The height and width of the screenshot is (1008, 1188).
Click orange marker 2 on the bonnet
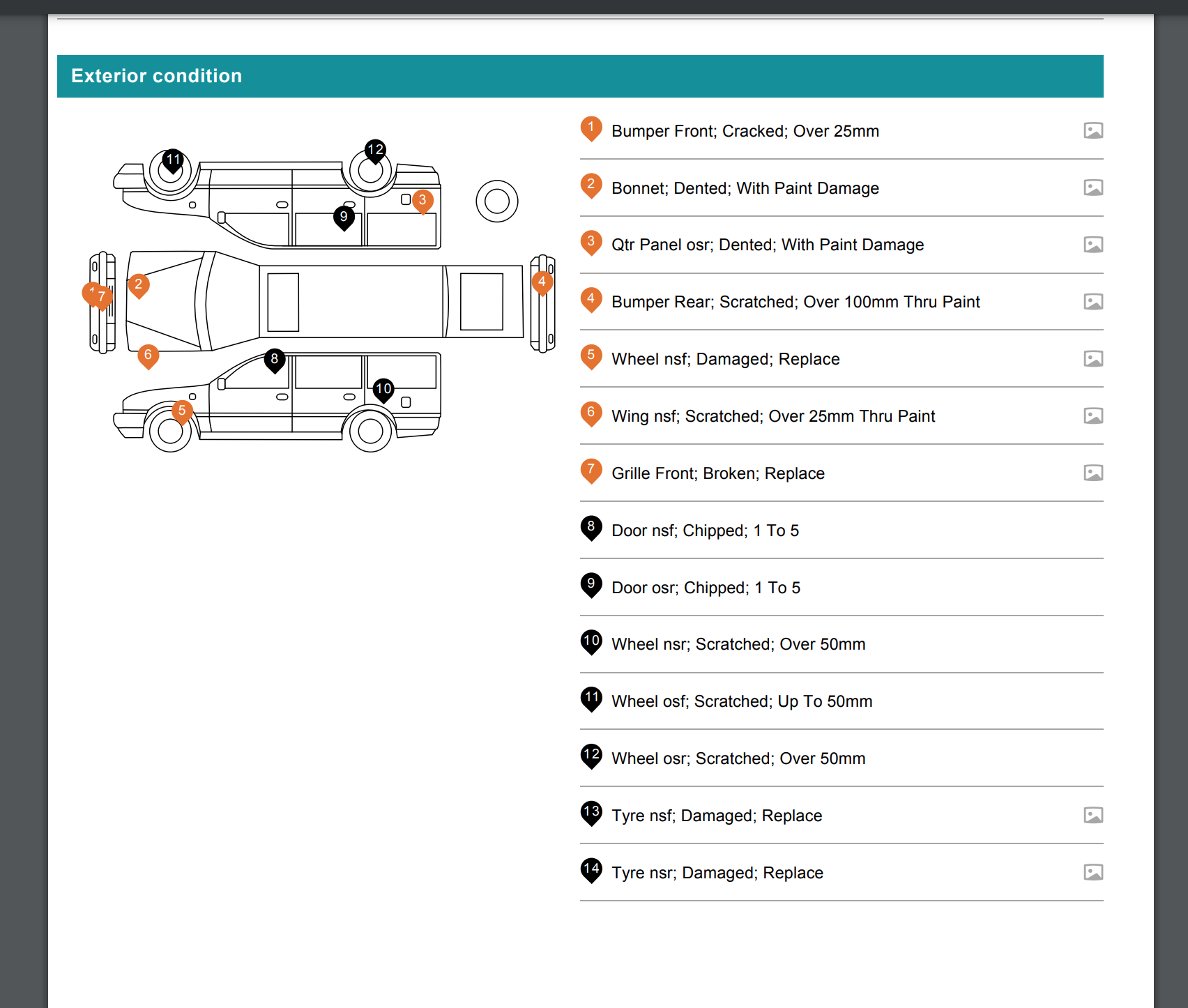point(139,285)
